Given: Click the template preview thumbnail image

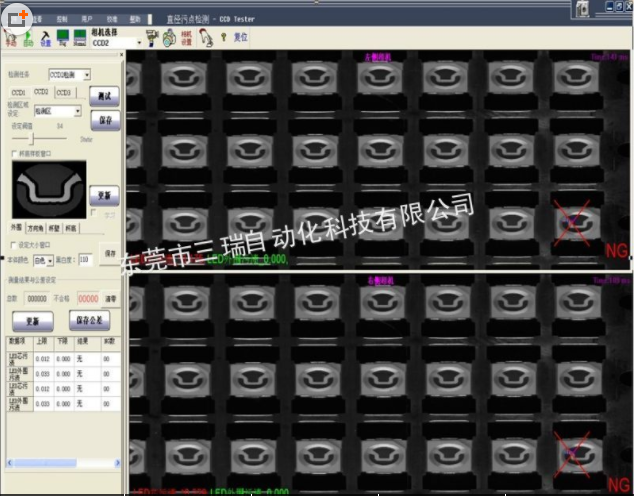Looking at the screenshot, I should 49,189.
